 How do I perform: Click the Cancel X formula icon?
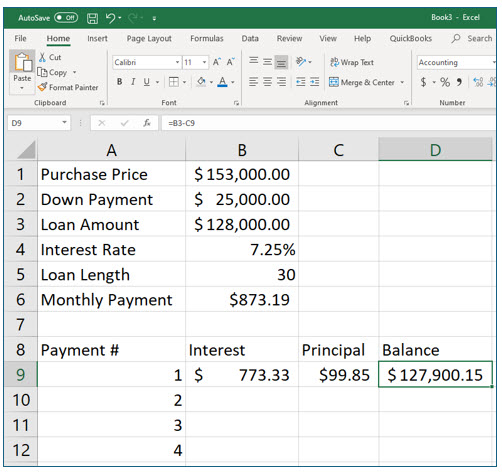[x=102, y=123]
